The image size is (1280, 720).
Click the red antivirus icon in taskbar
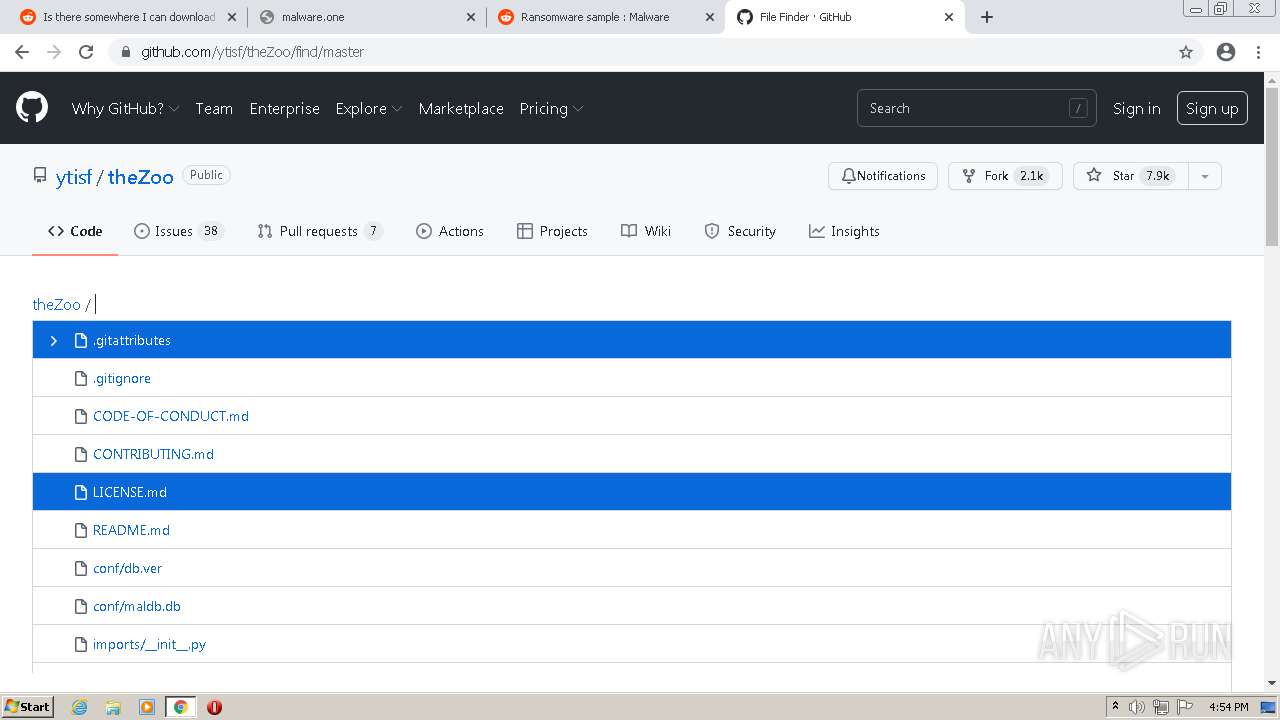pyautogui.click(x=214, y=707)
